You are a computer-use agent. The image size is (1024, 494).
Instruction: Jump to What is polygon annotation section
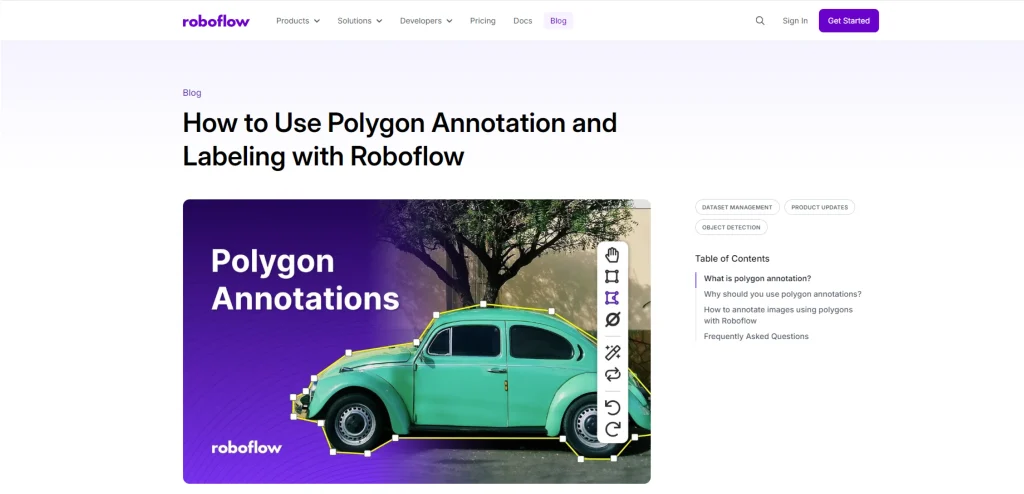point(757,278)
